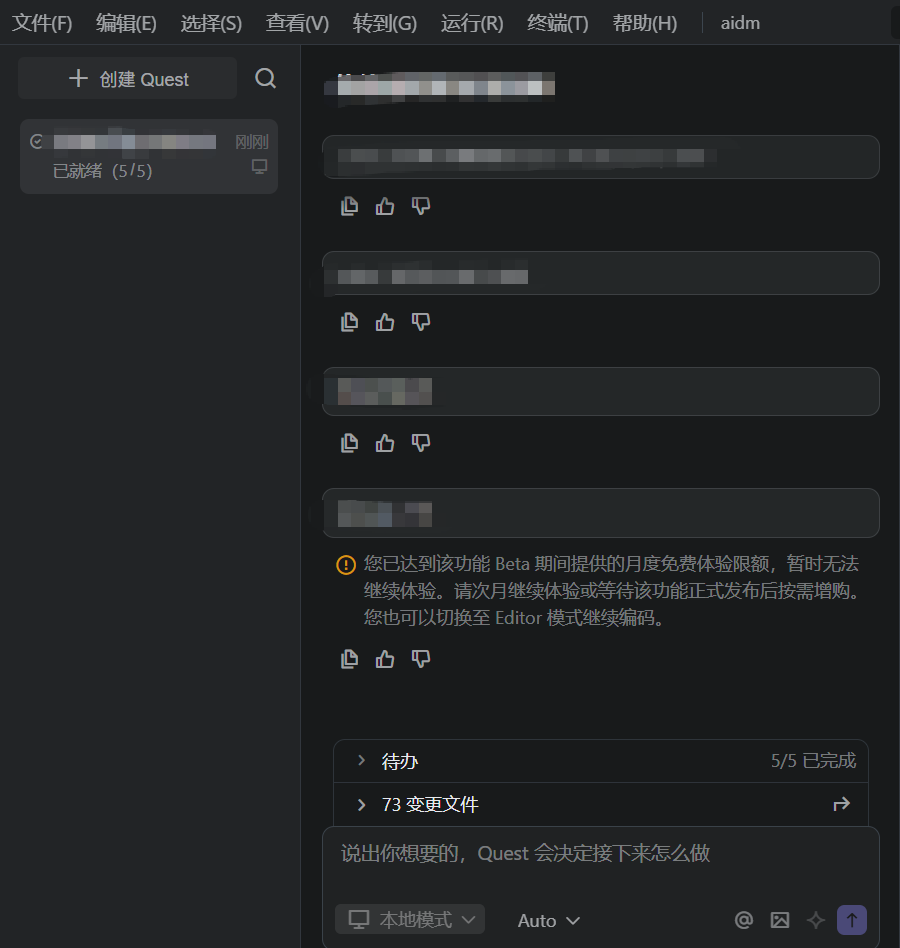
Task: Click the image attachment icon
Action: 780,919
